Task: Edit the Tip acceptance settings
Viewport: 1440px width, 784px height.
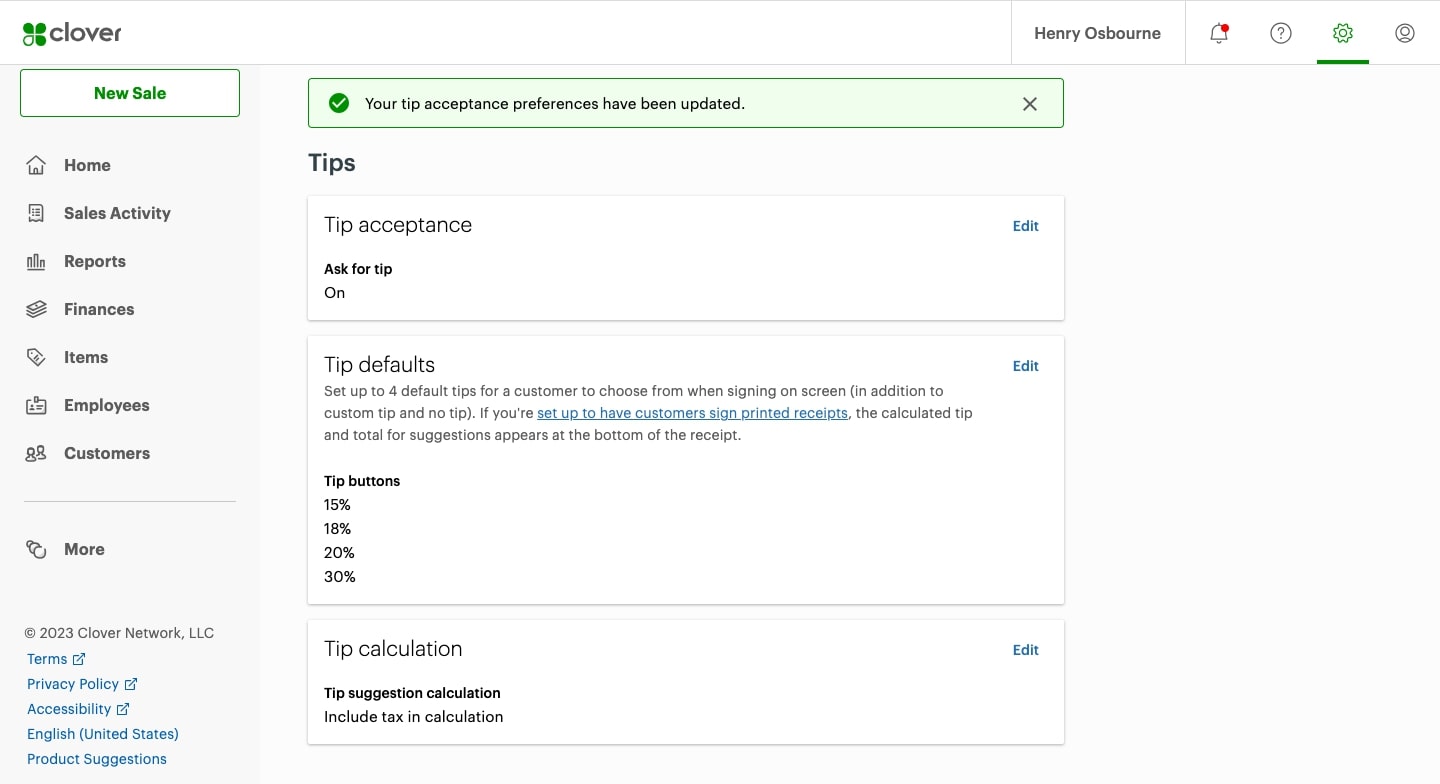Action: pyautogui.click(x=1026, y=226)
